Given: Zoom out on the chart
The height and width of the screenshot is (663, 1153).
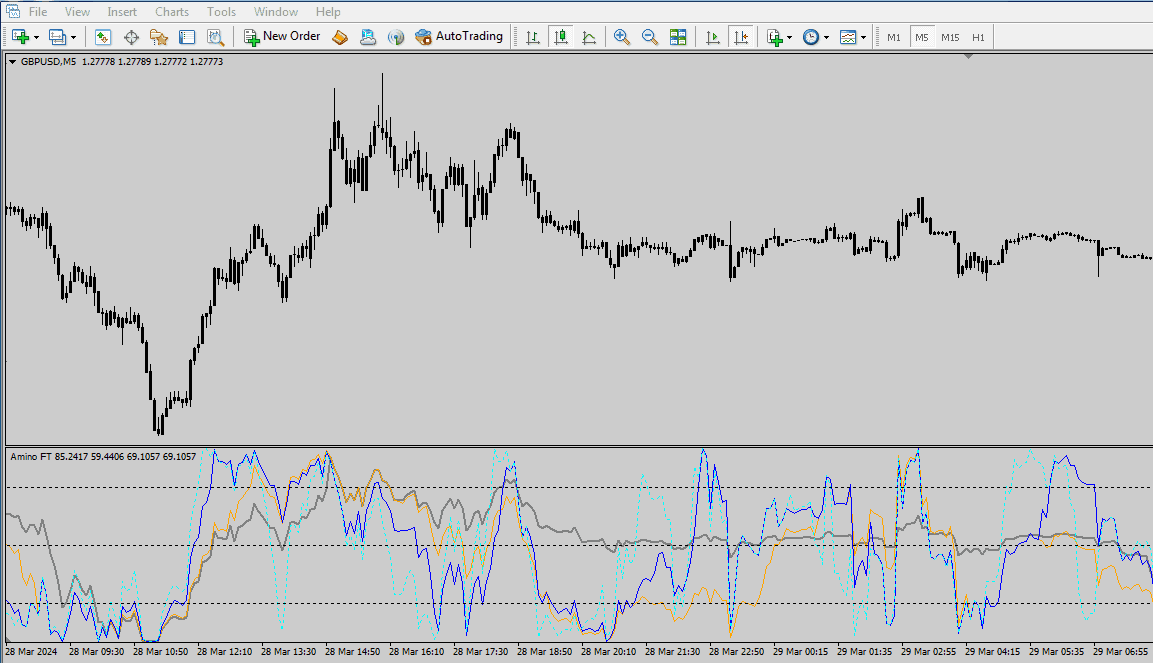Looking at the screenshot, I should [x=650, y=37].
